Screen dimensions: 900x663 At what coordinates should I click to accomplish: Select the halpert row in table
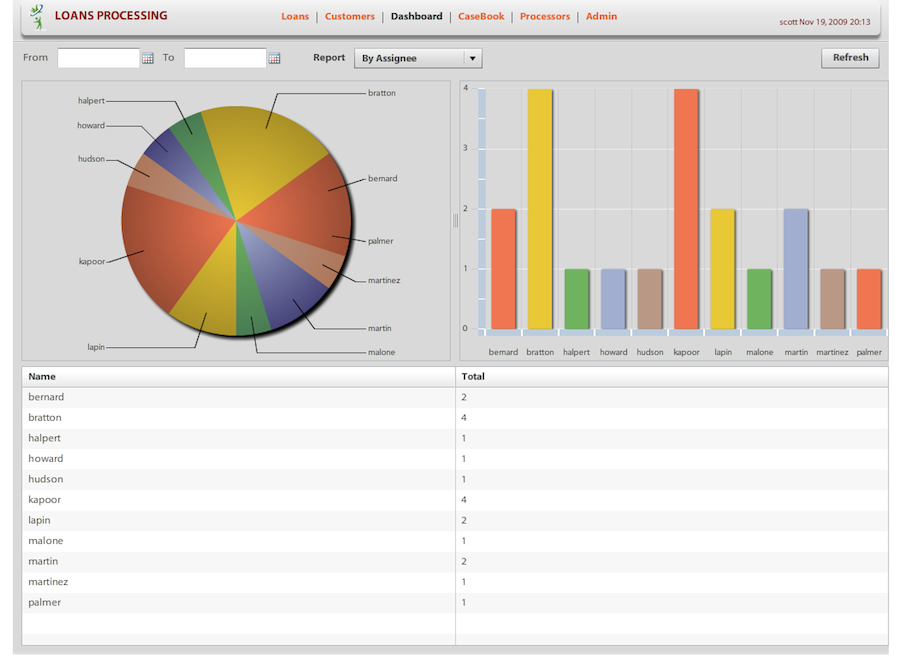click(x=455, y=439)
